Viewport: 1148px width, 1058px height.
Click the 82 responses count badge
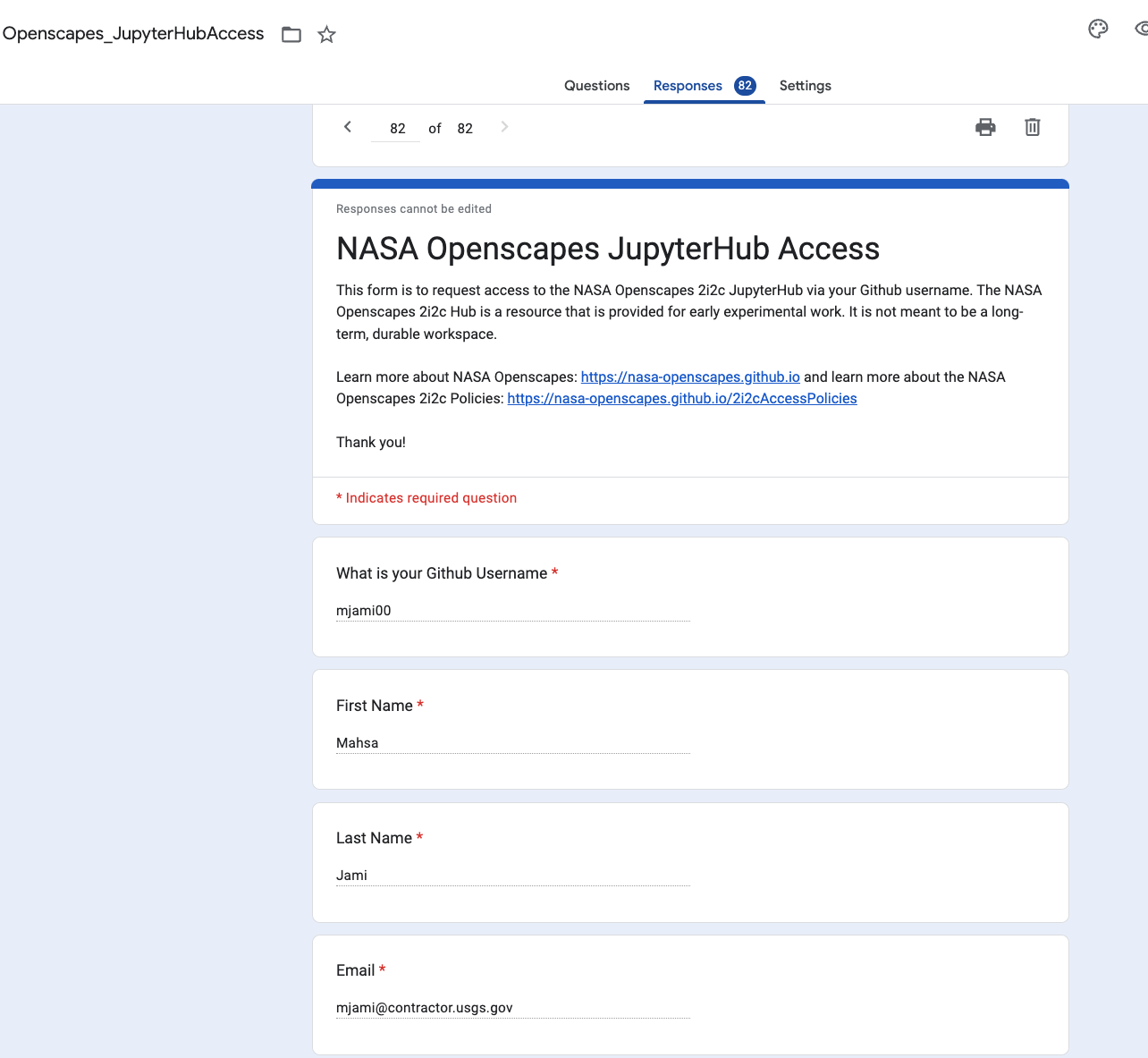(x=745, y=86)
